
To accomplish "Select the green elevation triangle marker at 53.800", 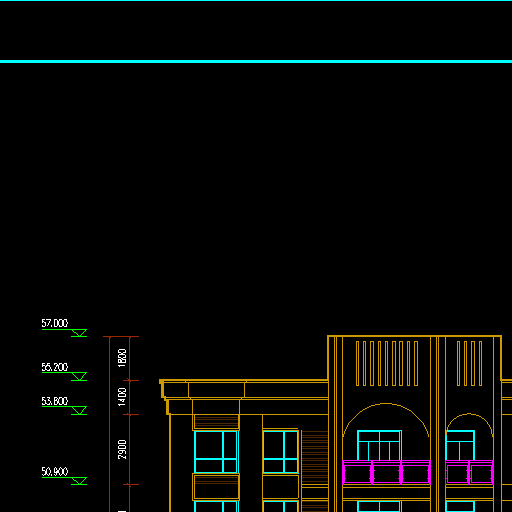I will pos(79,411).
